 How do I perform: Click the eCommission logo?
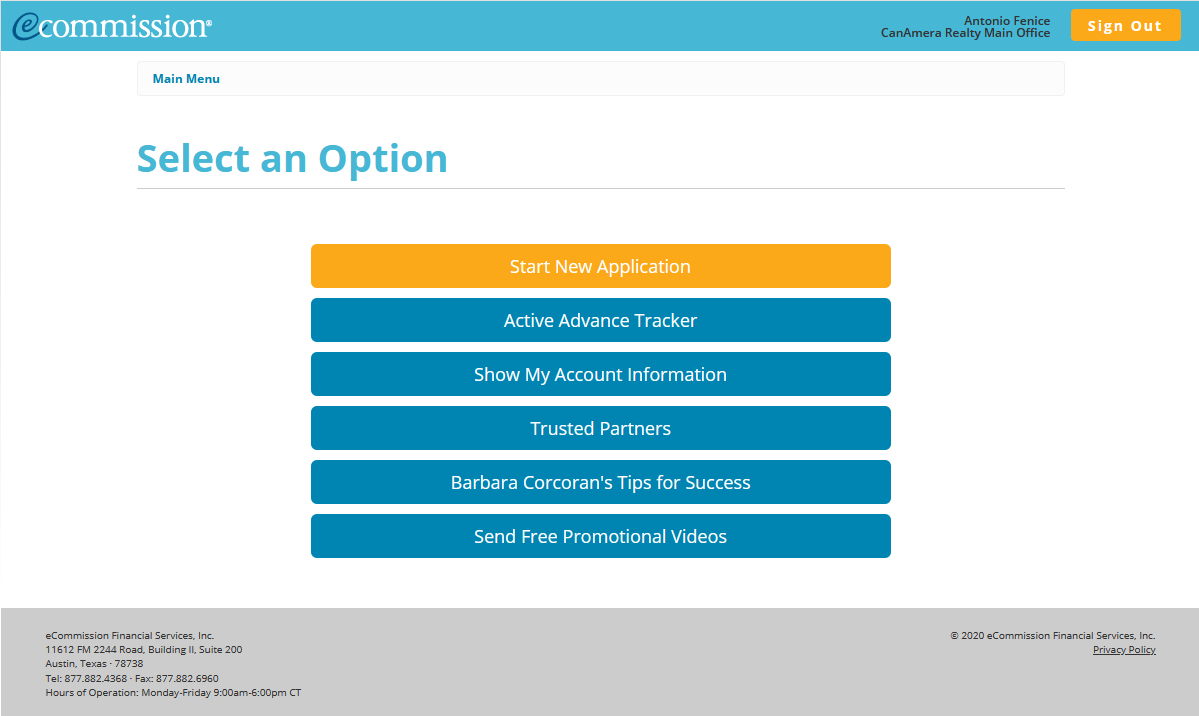[110, 25]
